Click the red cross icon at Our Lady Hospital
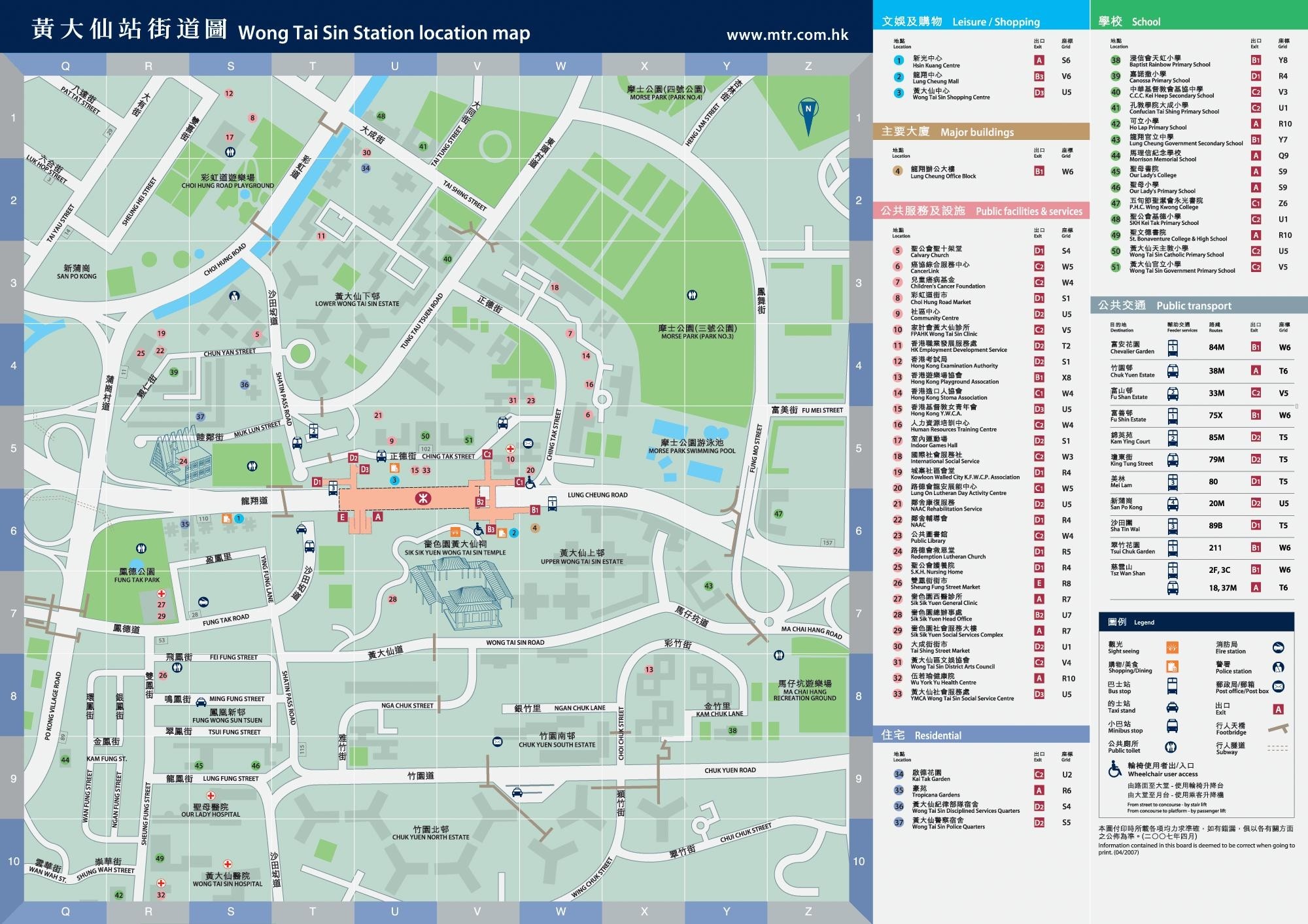This screenshot has width=1308, height=924. 211,796
